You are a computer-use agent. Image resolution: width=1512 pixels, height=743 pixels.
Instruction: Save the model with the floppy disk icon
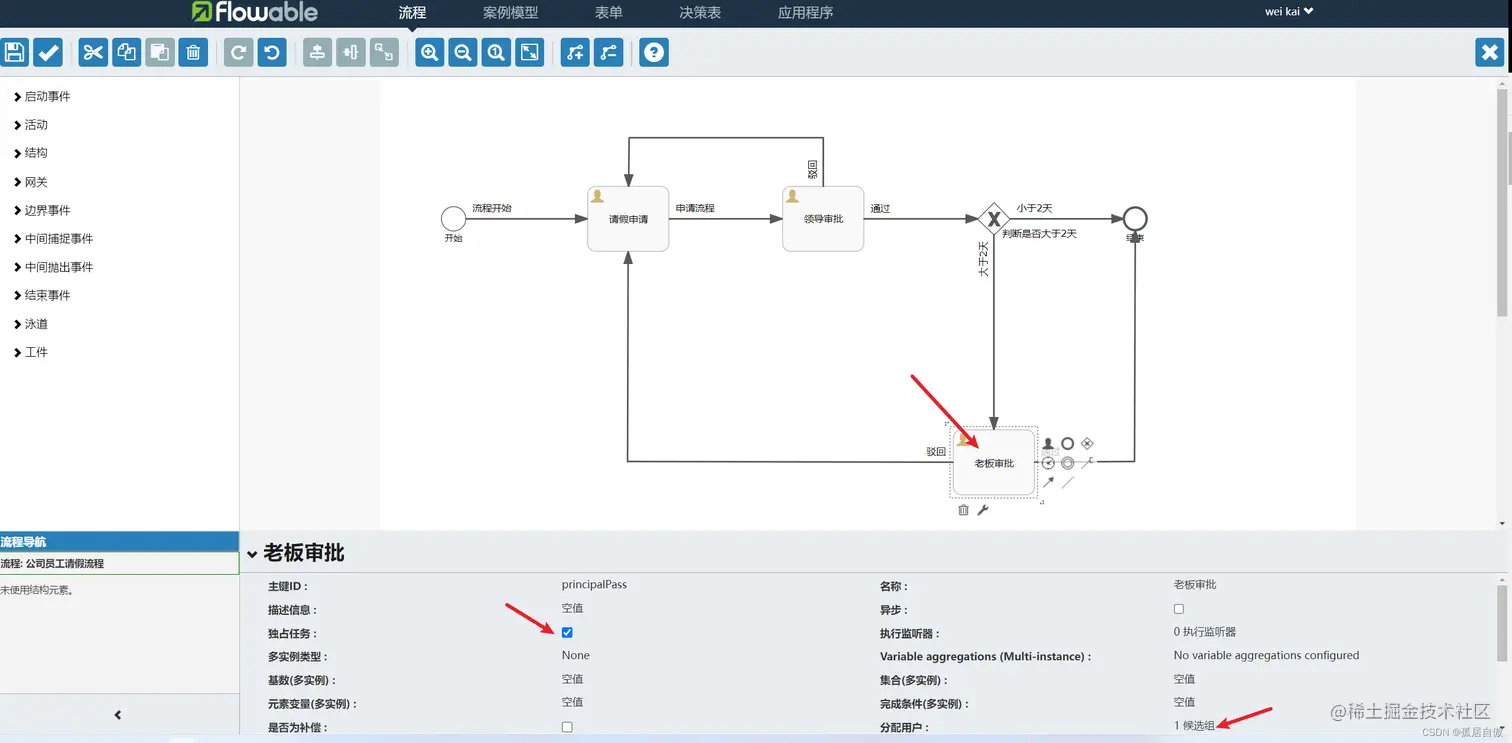[14, 52]
